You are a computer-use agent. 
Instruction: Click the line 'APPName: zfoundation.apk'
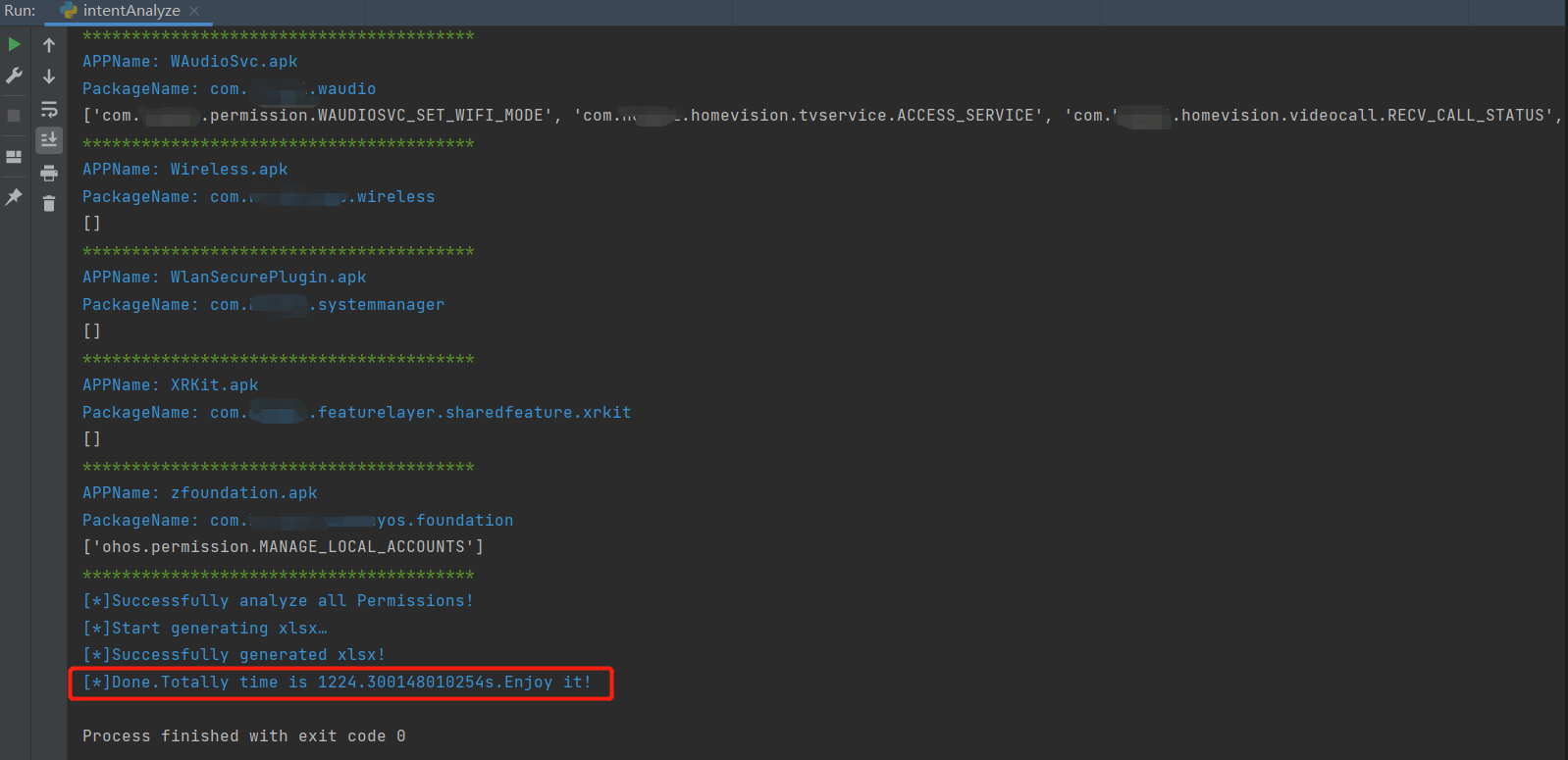tap(200, 493)
